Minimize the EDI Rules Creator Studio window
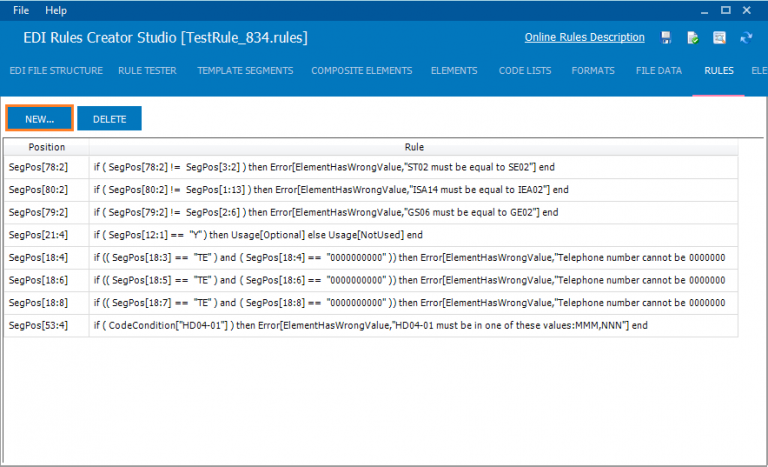Viewport: 768px width, 467px height. pos(704,11)
